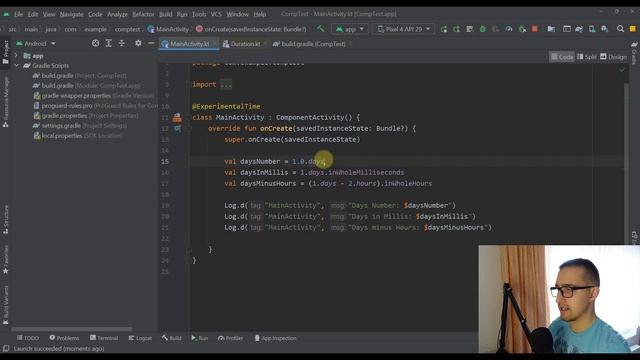Open the Refactor menu

(x=143, y=14)
